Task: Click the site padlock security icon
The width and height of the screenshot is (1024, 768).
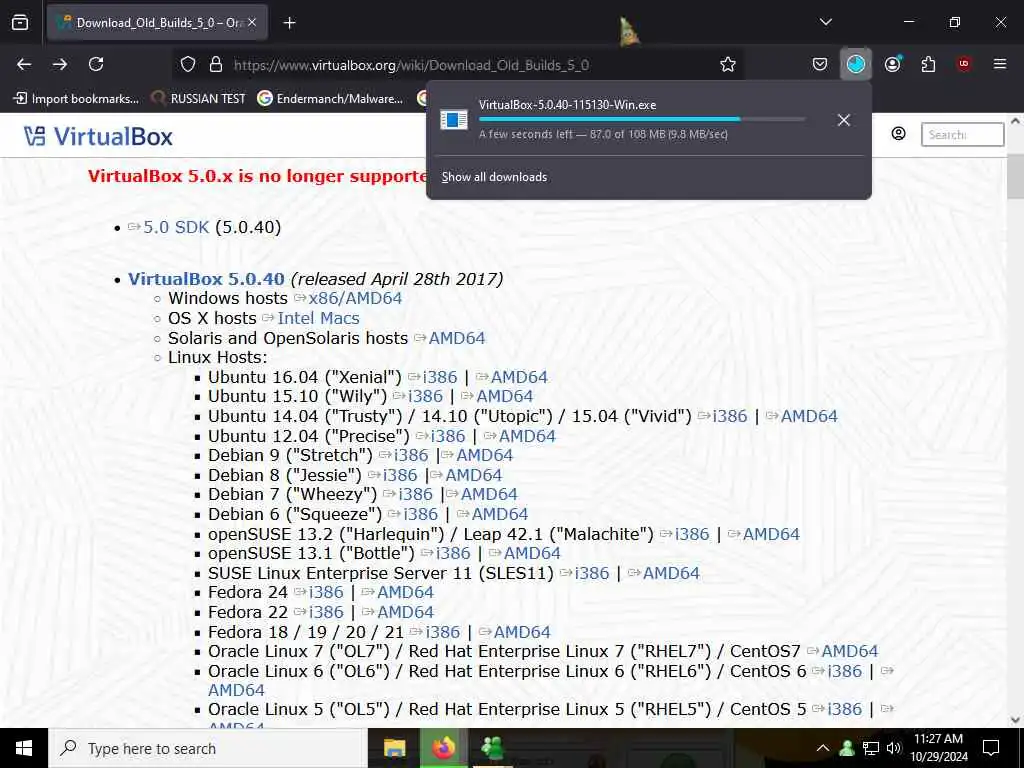Action: 216,64
